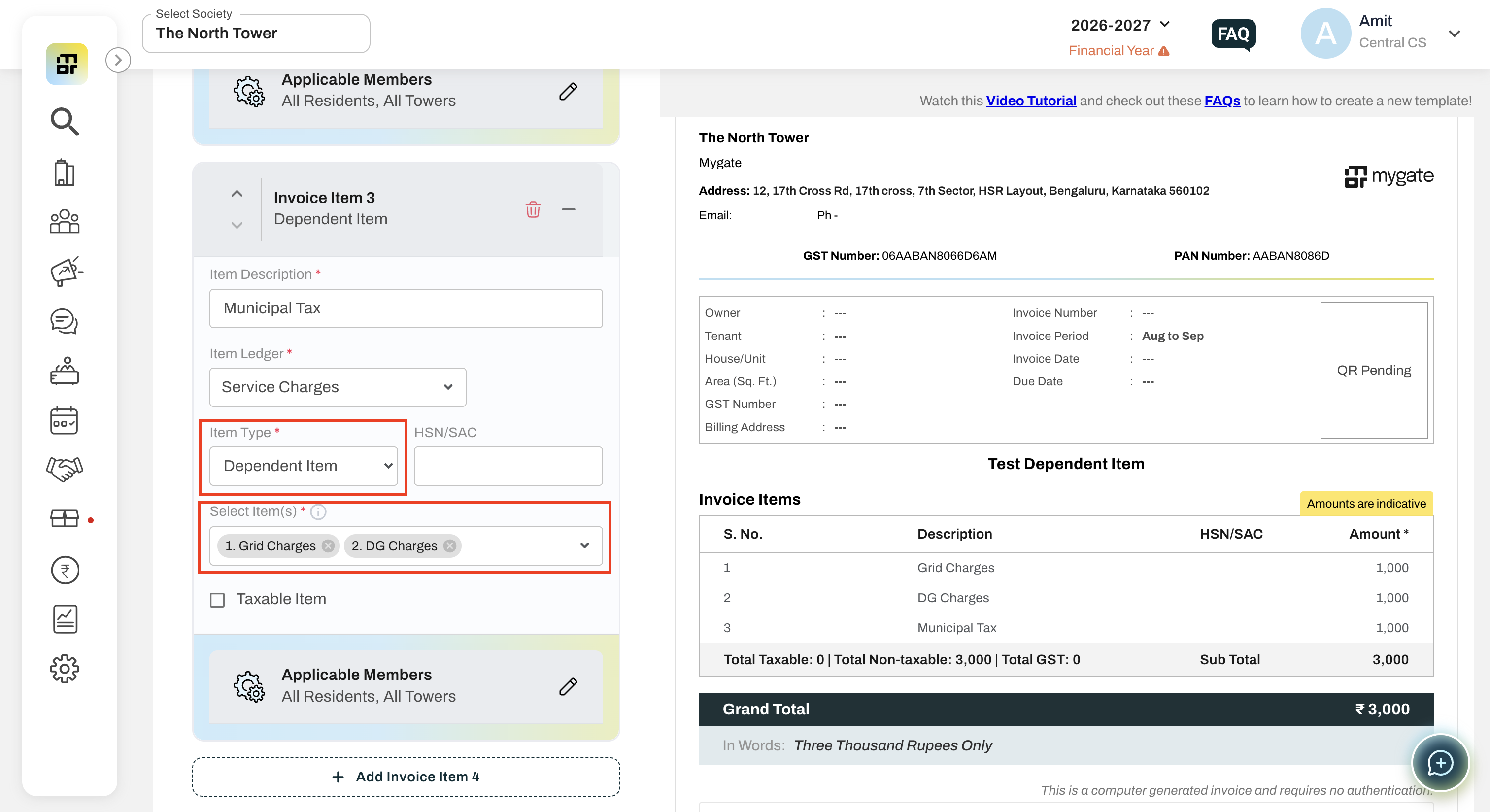Image resolution: width=1490 pixels, height=812 pixels.
Task: Click the 'Aug to Sep' invoice period
Action: tap(1173, 336)
